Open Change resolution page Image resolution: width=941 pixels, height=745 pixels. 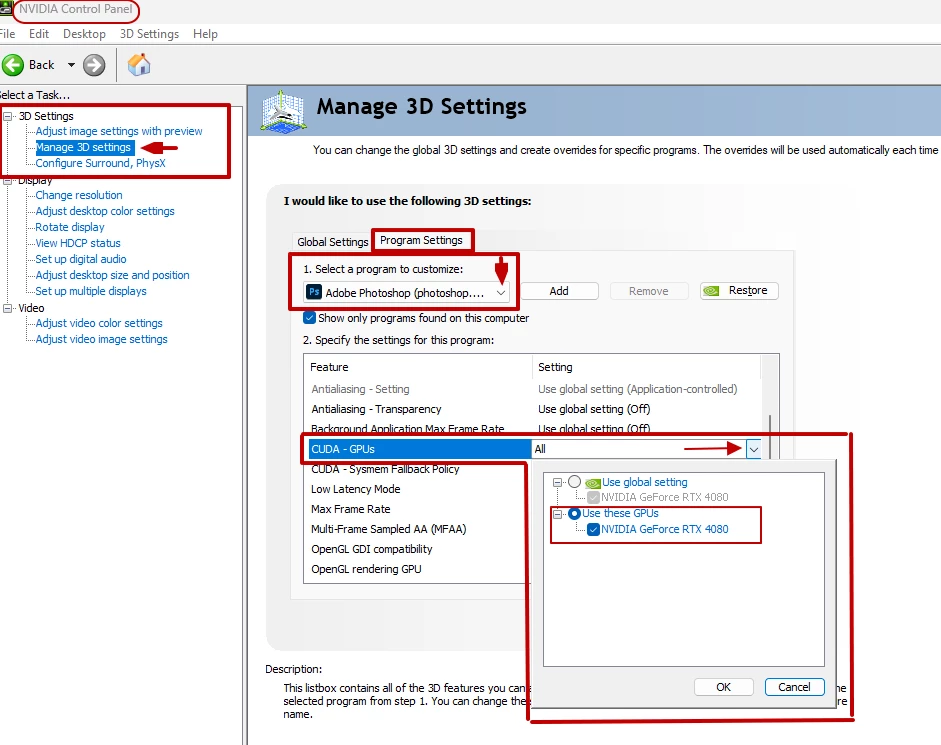coord(79,195)
